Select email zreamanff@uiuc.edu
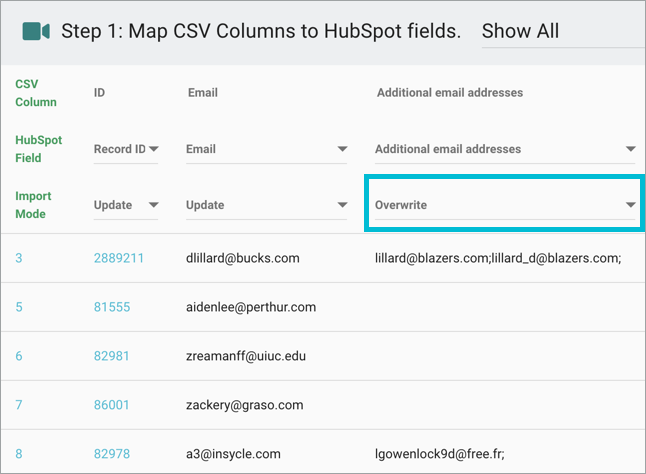The height and width of the screenshot is (474, 646). click(x=246, y=356)
